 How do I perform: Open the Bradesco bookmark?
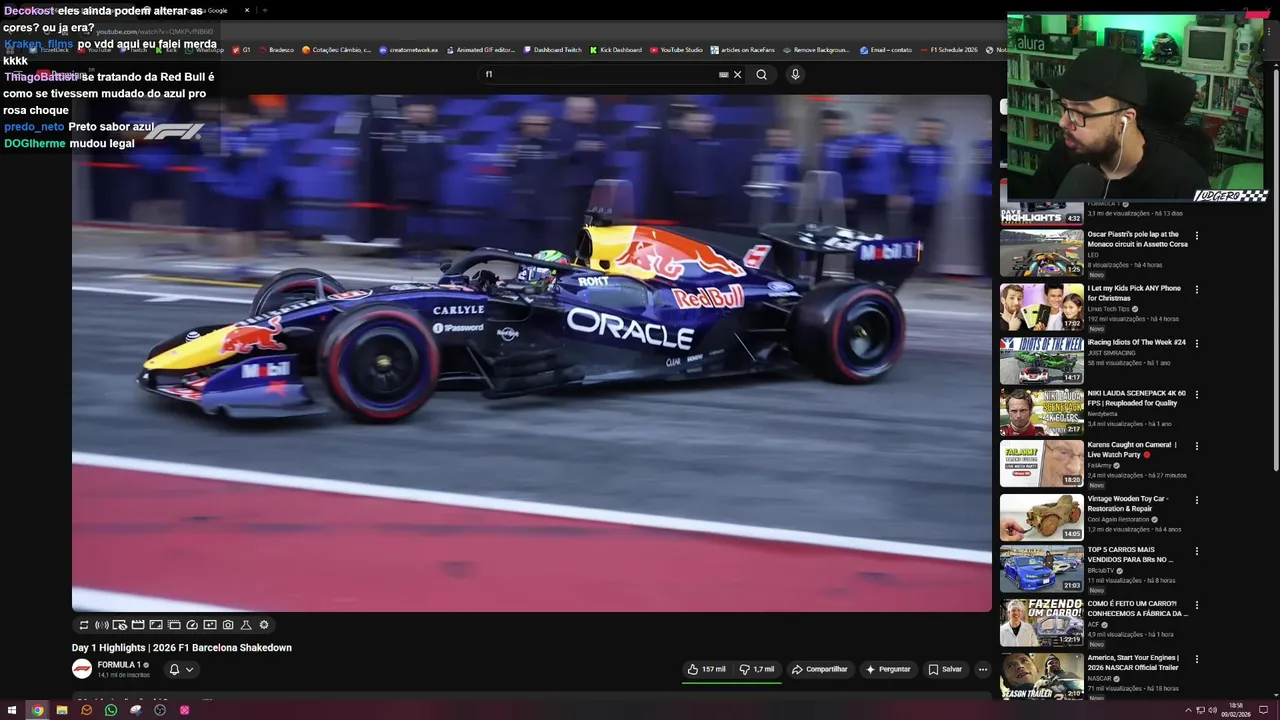coord(276,50)
